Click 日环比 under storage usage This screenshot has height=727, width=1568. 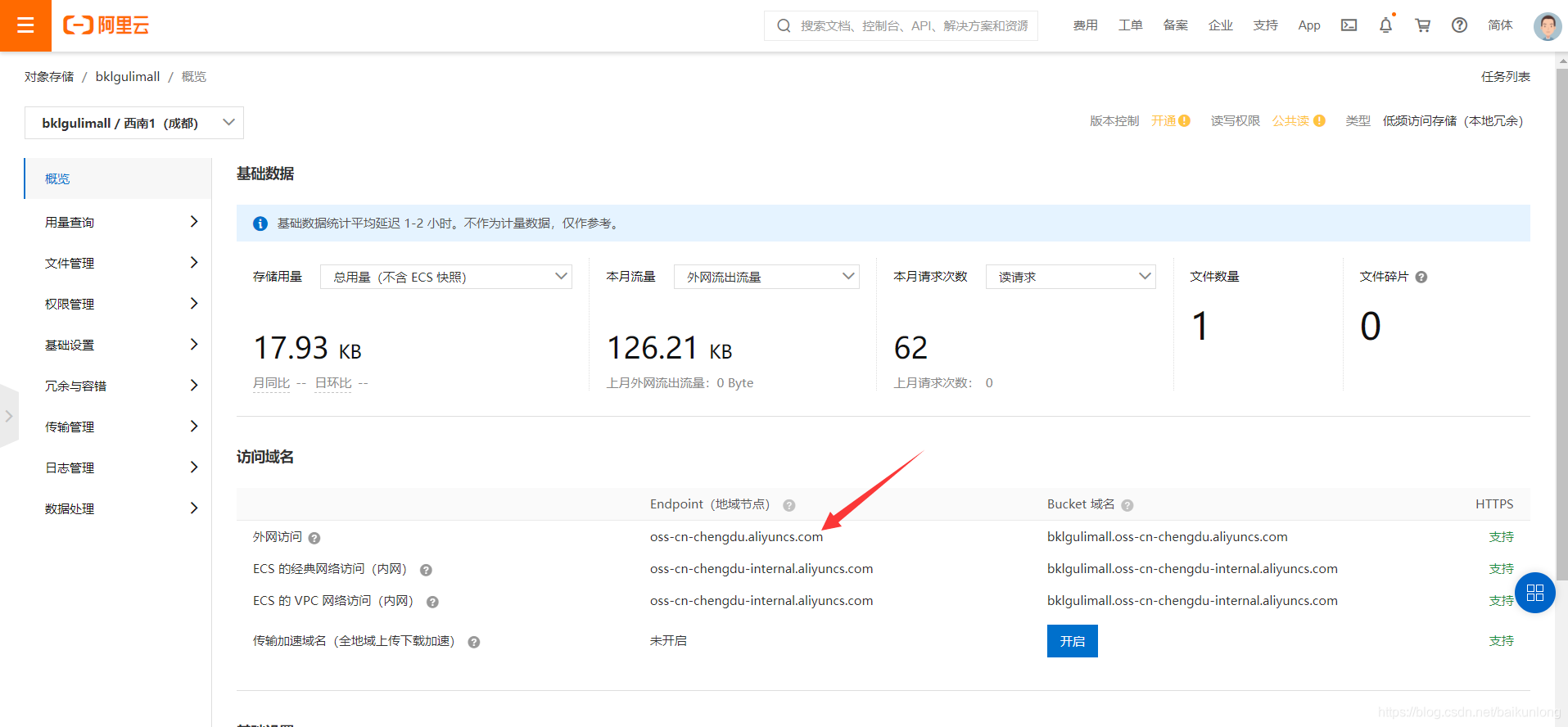[333, 383]
